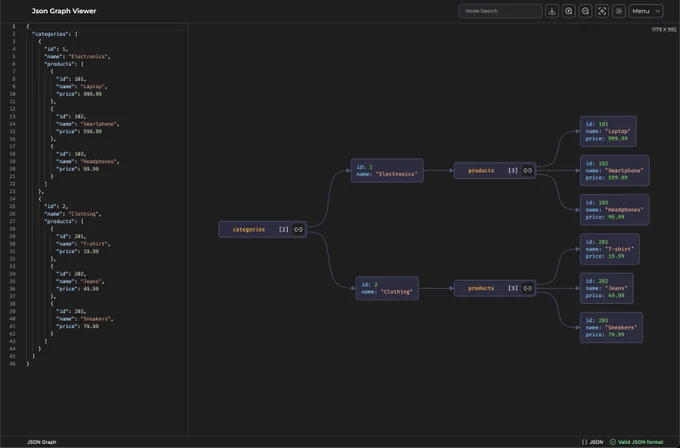680x448 pixels.
Task: Click "Jeans" value in the code editor
Action: (x=91, y=281)
